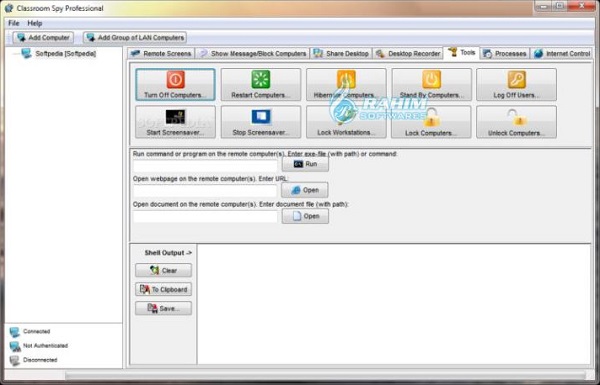Click Open button for webpage URL
This screenshot has height=385, width=600.
point(305,190)
